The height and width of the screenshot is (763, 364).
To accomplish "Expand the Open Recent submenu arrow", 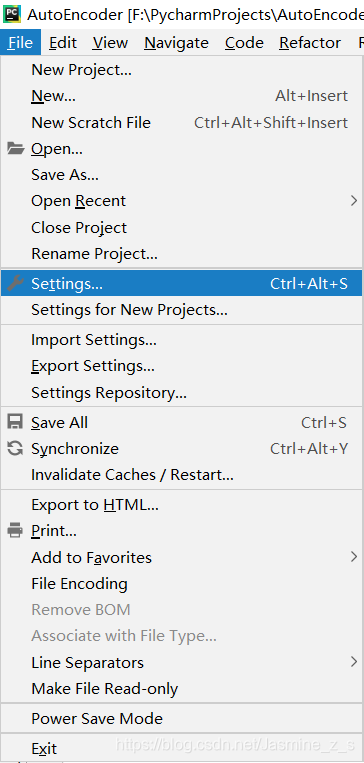I will (x=354, y=200).
